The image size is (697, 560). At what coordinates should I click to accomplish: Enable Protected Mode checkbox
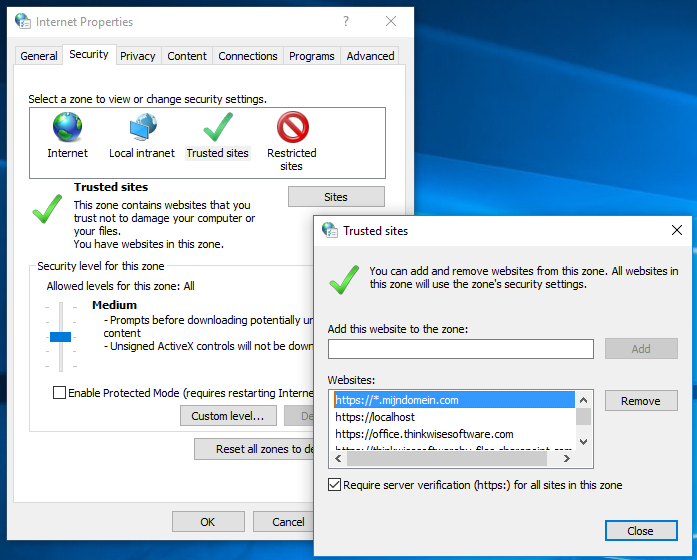coord(60,393)
